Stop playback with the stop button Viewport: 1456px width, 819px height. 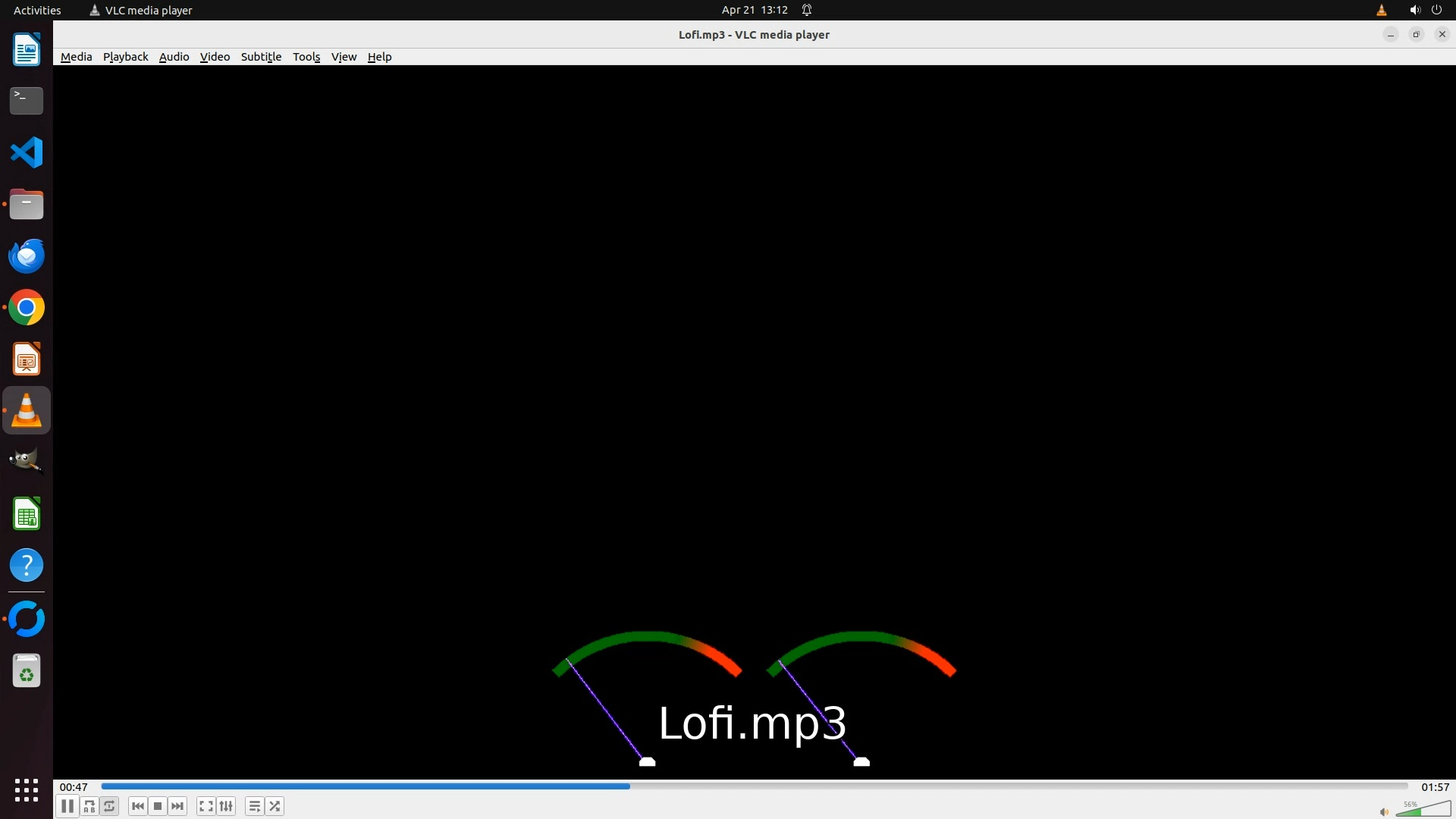point(158,806)
